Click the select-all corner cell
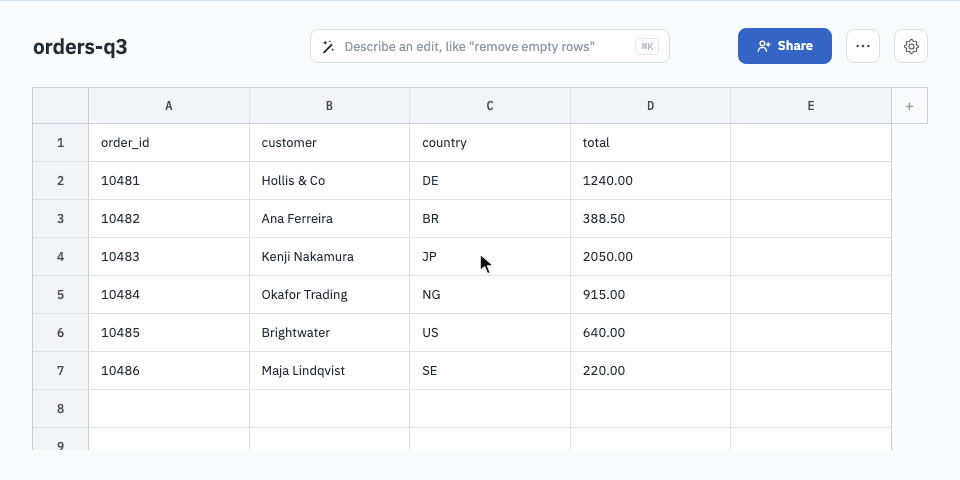This screenshot has width=960, height=480. 61,106
